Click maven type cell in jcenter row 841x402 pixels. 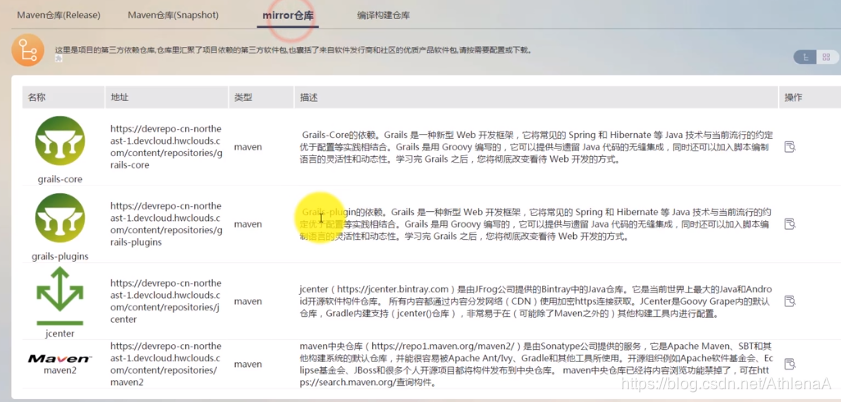[248, 301]
